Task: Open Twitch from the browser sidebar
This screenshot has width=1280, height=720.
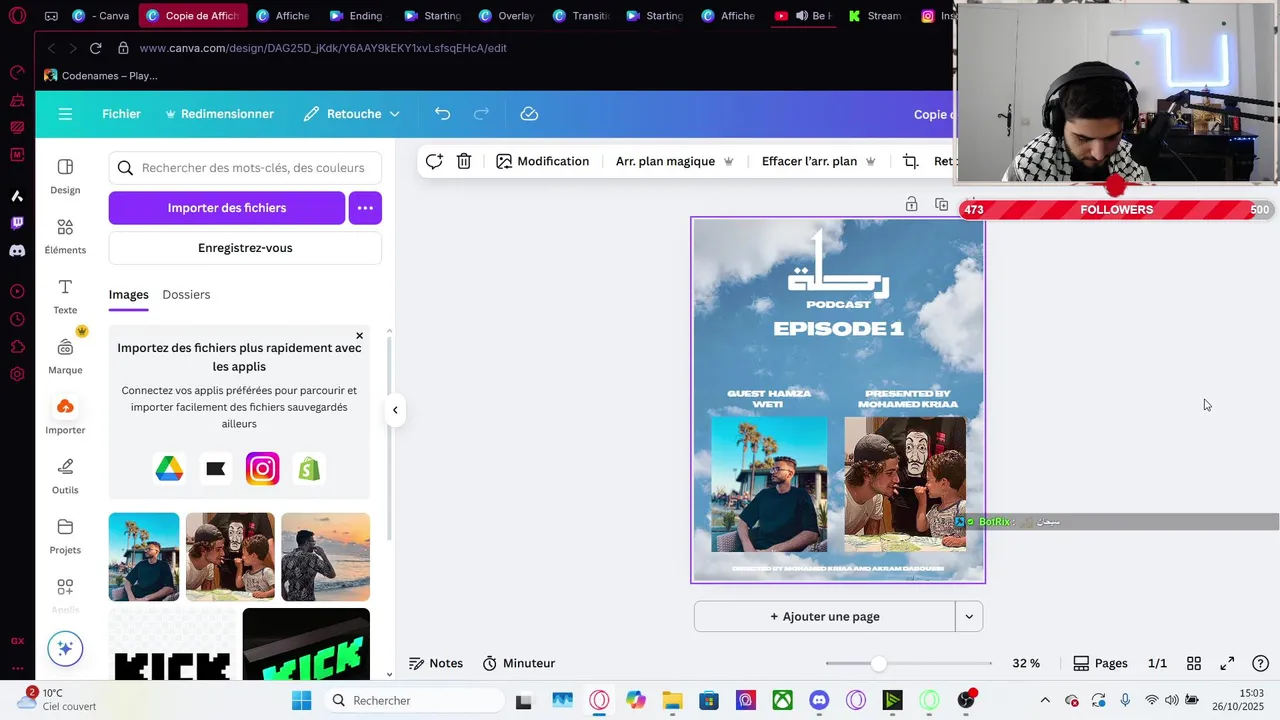Action: 17,223
